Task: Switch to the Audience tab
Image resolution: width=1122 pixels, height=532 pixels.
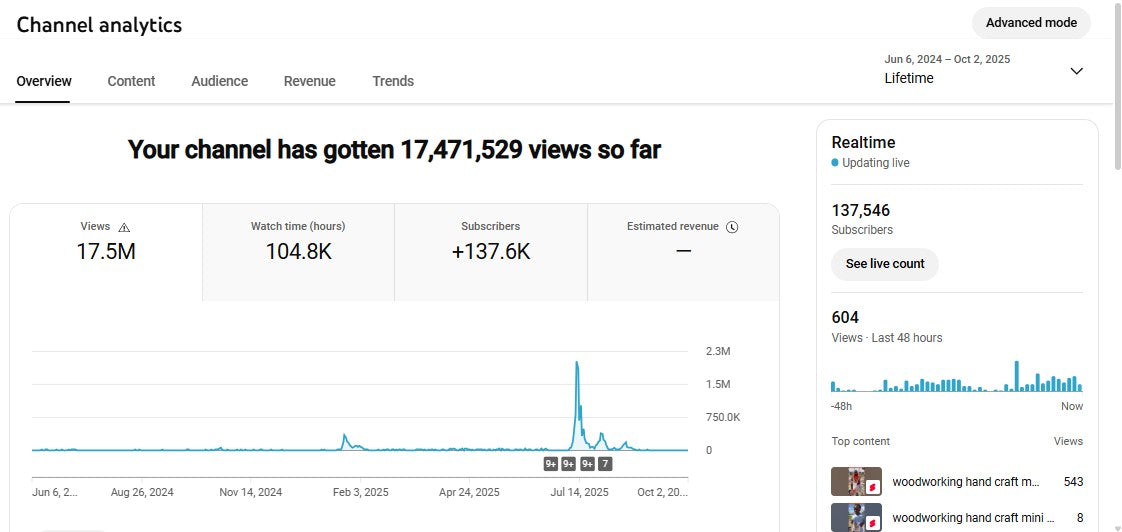Action: point(219,81)
